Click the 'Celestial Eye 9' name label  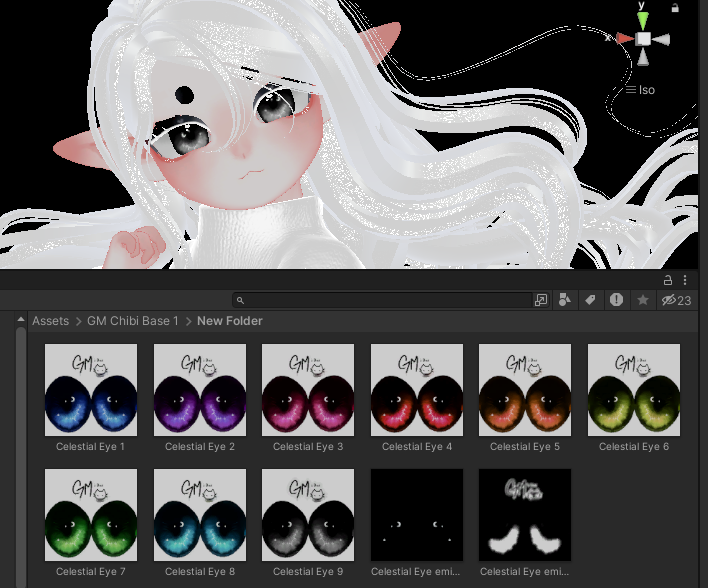308,572
